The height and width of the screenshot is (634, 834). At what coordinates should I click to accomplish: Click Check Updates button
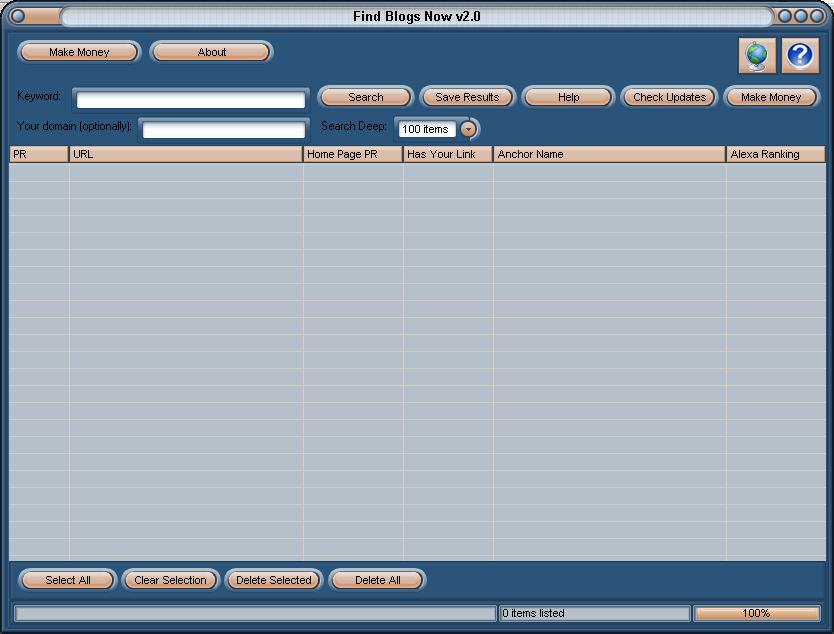(669, 97)
